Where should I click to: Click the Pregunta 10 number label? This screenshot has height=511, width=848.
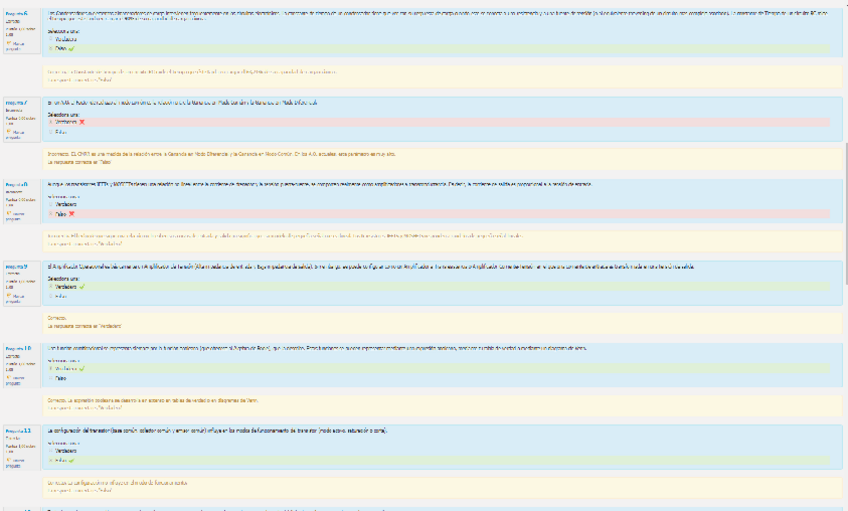18,348
